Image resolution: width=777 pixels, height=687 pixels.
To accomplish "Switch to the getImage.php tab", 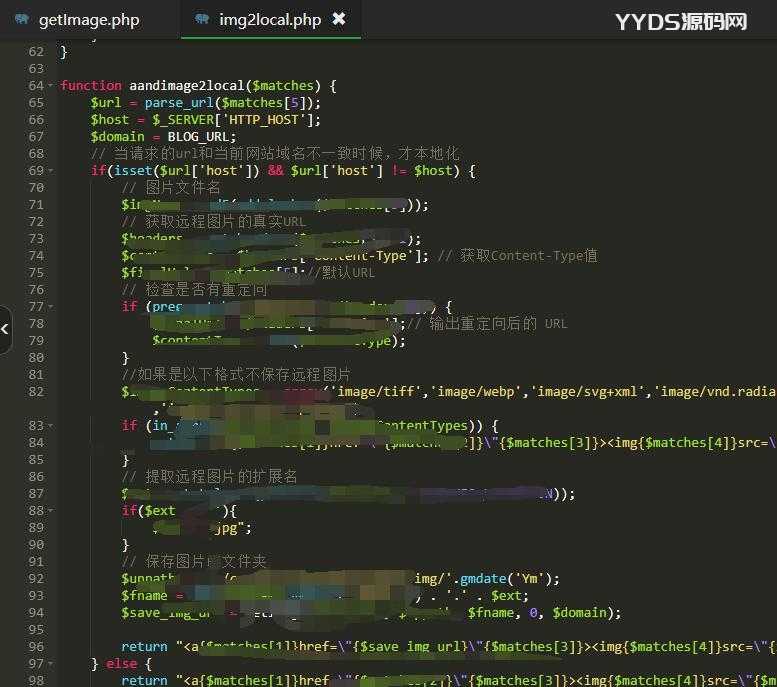I will [89, 20].
